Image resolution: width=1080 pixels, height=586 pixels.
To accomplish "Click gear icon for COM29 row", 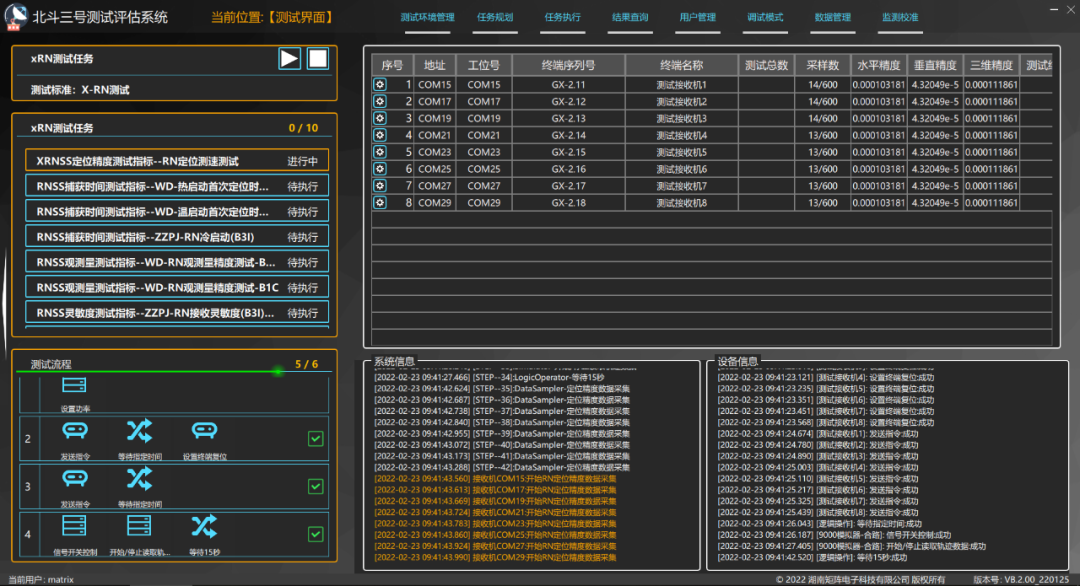I will 380,202.
